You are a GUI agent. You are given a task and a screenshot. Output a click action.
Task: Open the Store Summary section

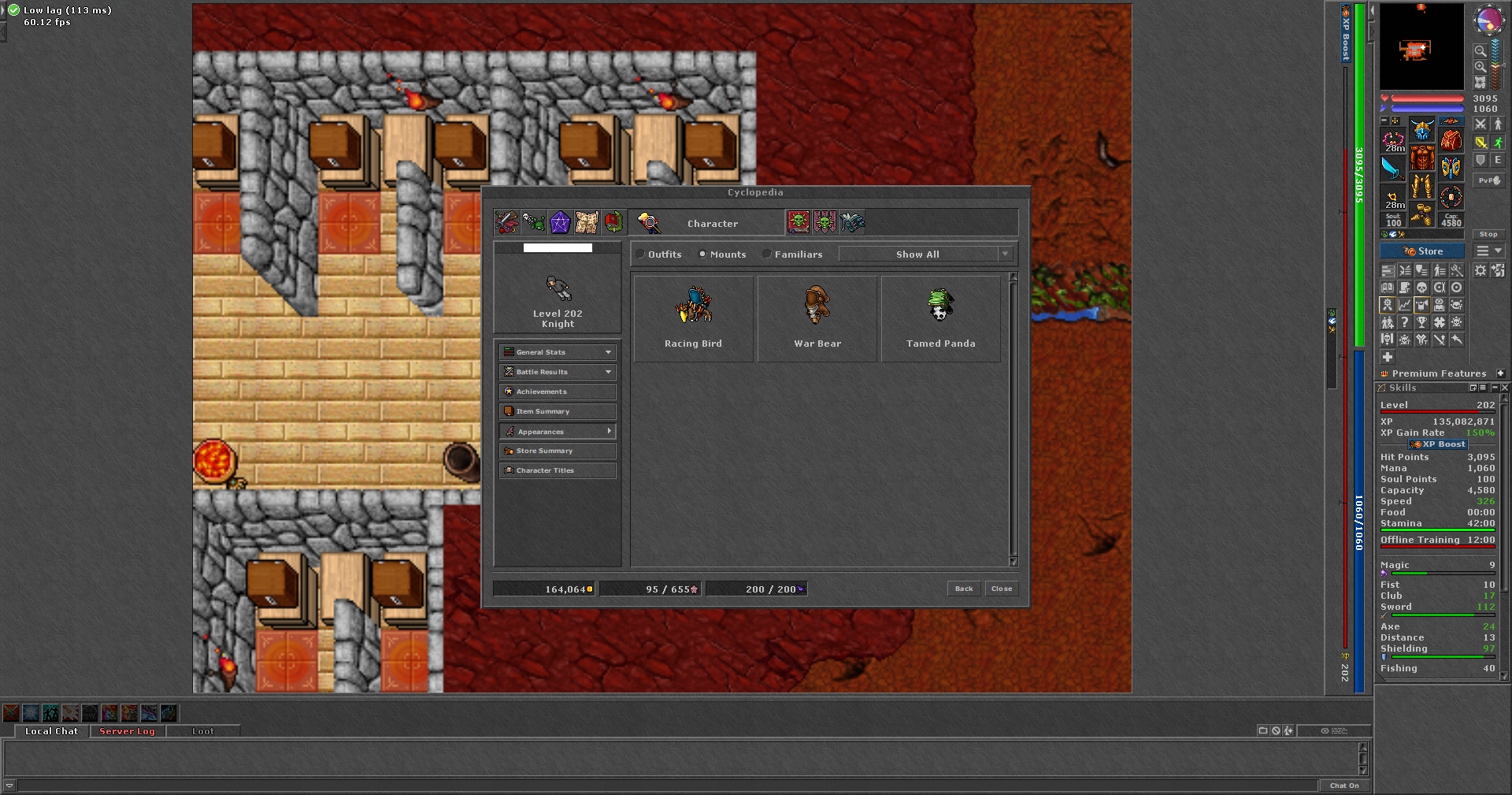[558, 451]
